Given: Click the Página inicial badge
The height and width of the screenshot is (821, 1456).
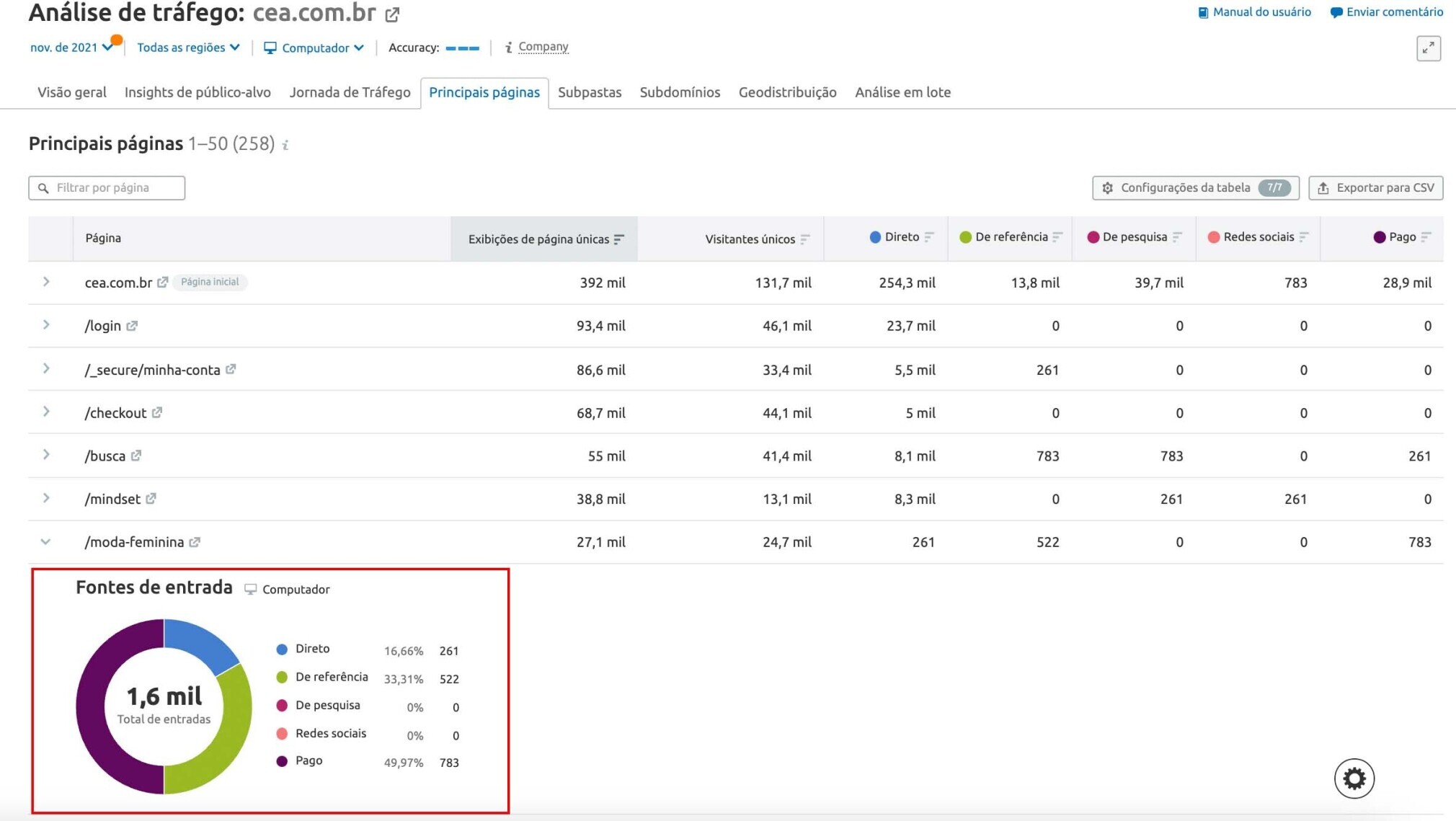Looking at the screenshot, I should click(x=210, y=282).
